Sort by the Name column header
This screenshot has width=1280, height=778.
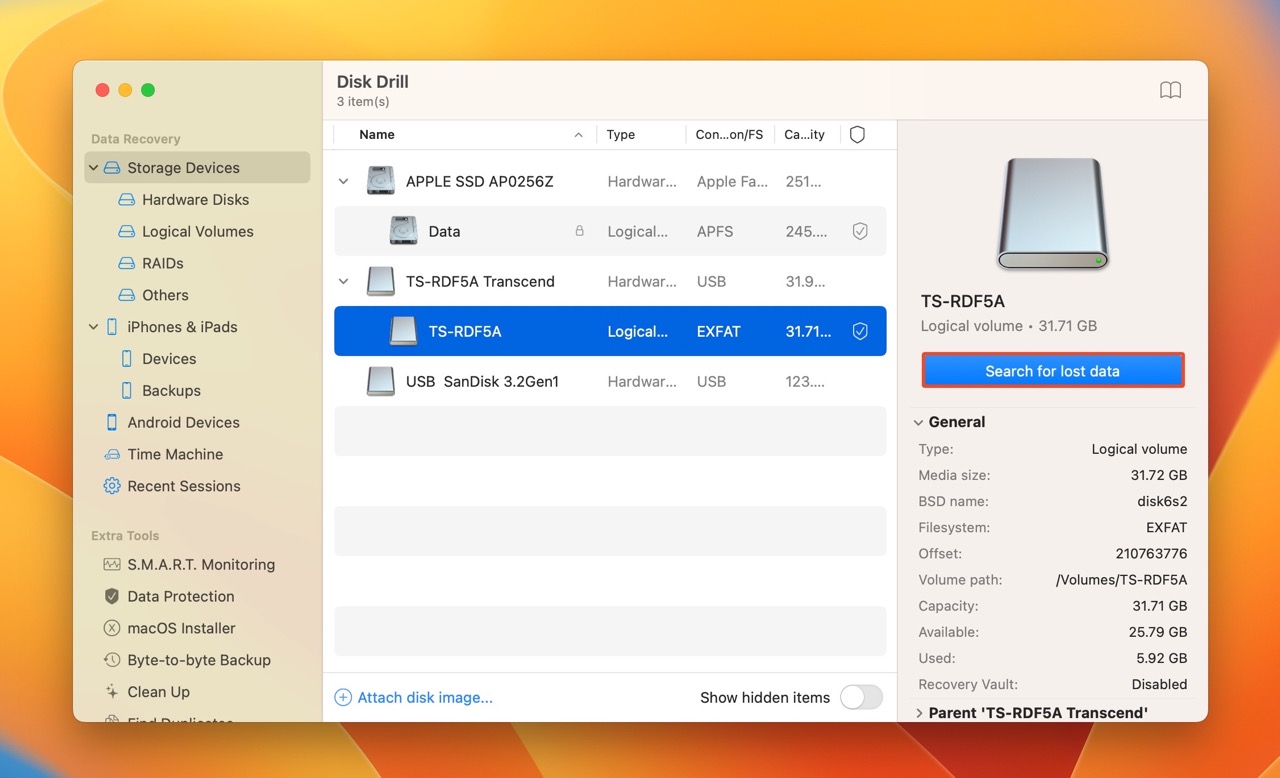coord(377,135)
